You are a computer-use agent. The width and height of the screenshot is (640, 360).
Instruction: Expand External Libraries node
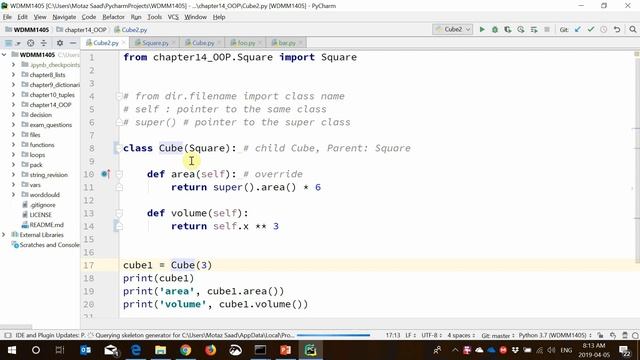point(4,235)
